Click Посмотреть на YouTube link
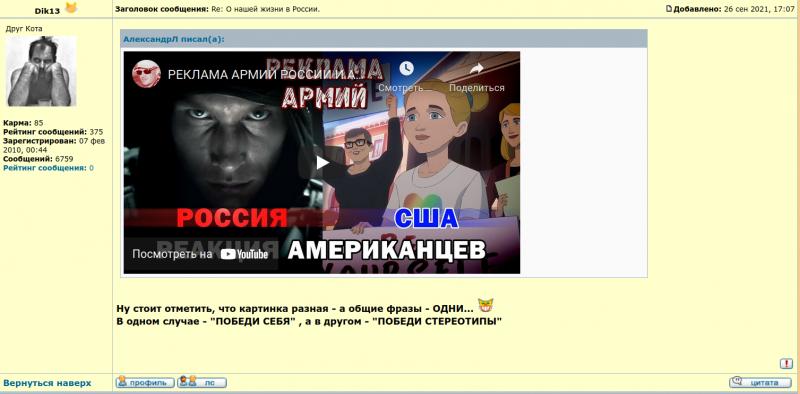Image resolution: width=800 pixels, height=394 pixels. click(x=200, y=254)
